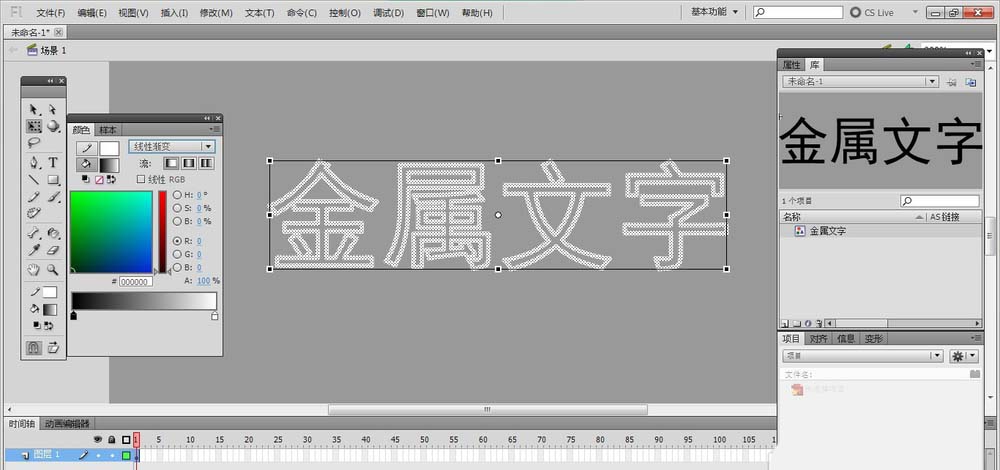Select the blue B radio button
The width and height of the screenshot is (1000, 470).
pos(177,267)
